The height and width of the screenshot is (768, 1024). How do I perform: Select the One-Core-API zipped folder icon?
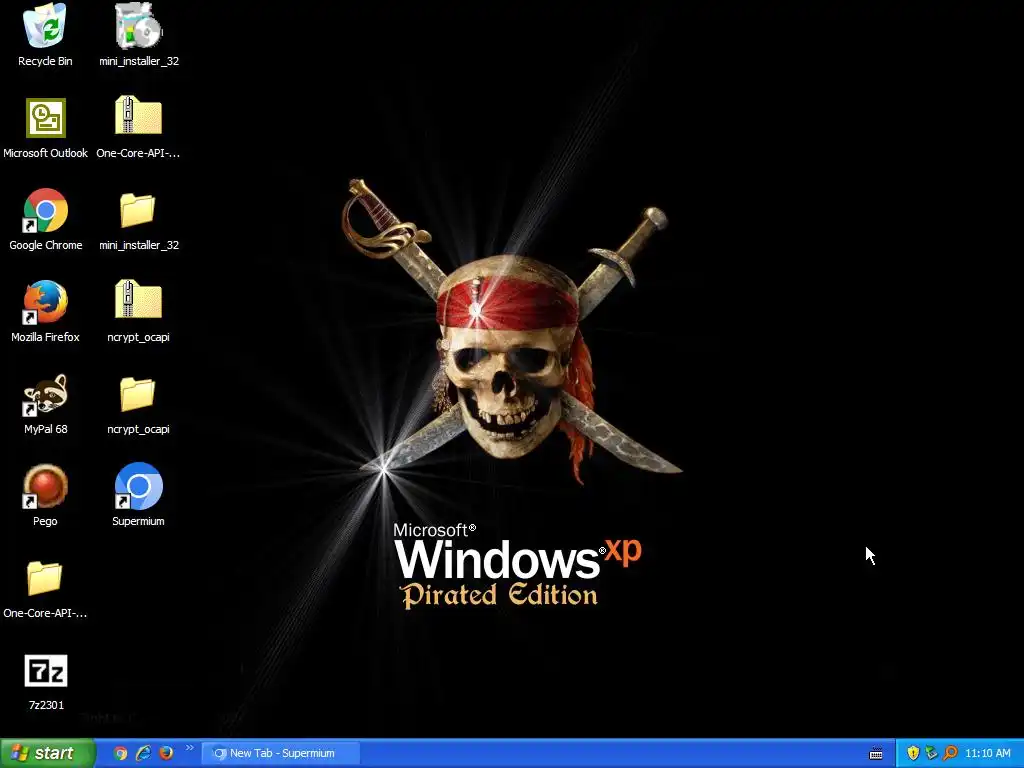138,116
